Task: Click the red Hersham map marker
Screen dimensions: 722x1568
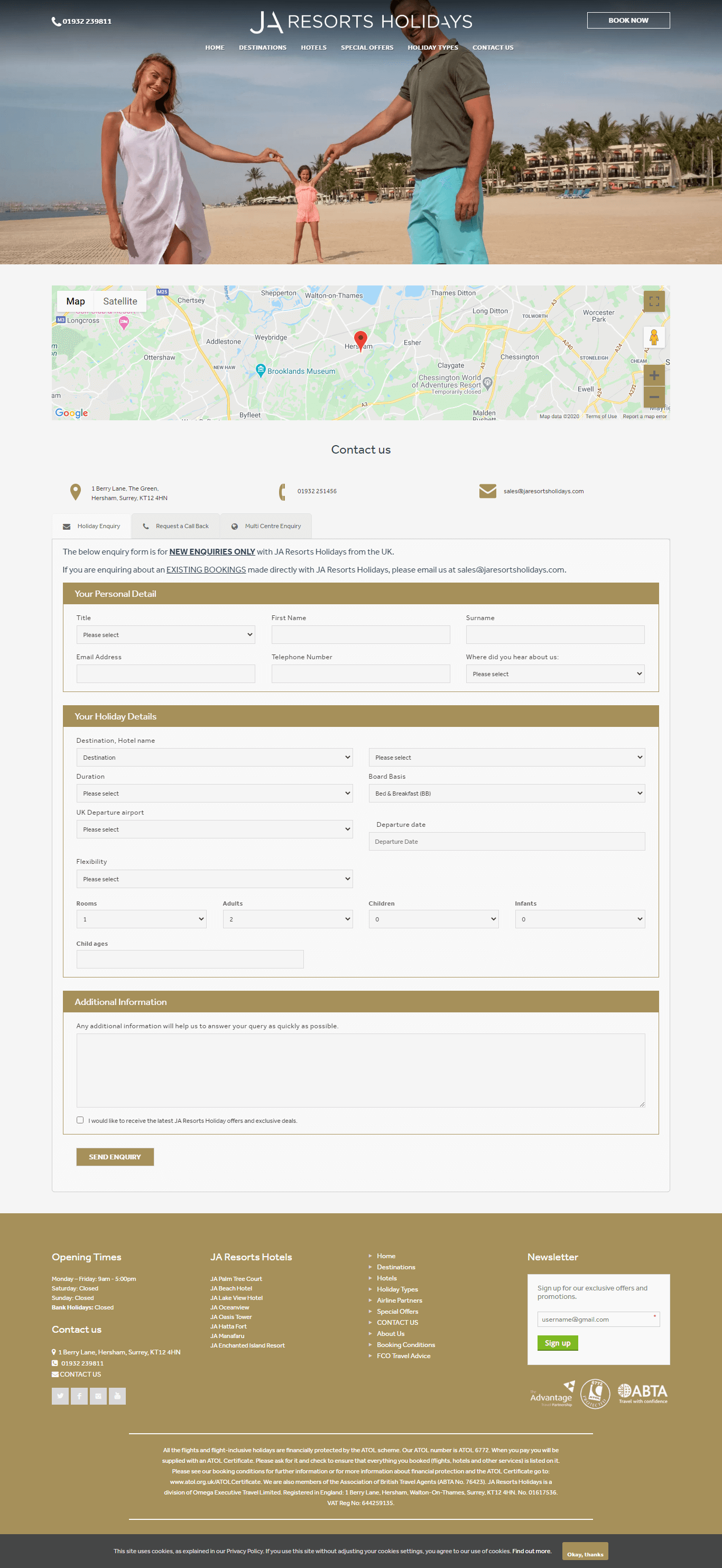Action: tap(360, 341)
